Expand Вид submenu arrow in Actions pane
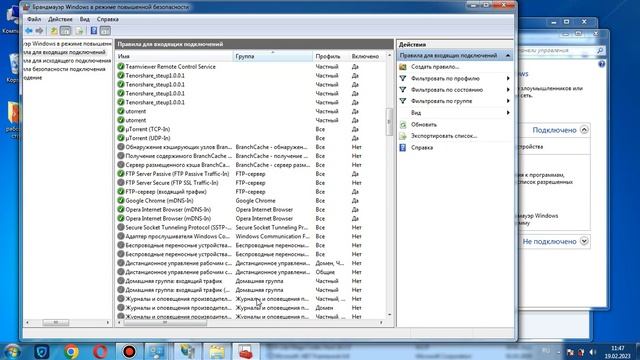Screen dimensions: 640x360 pyautogui.click(x=508, y=113)
